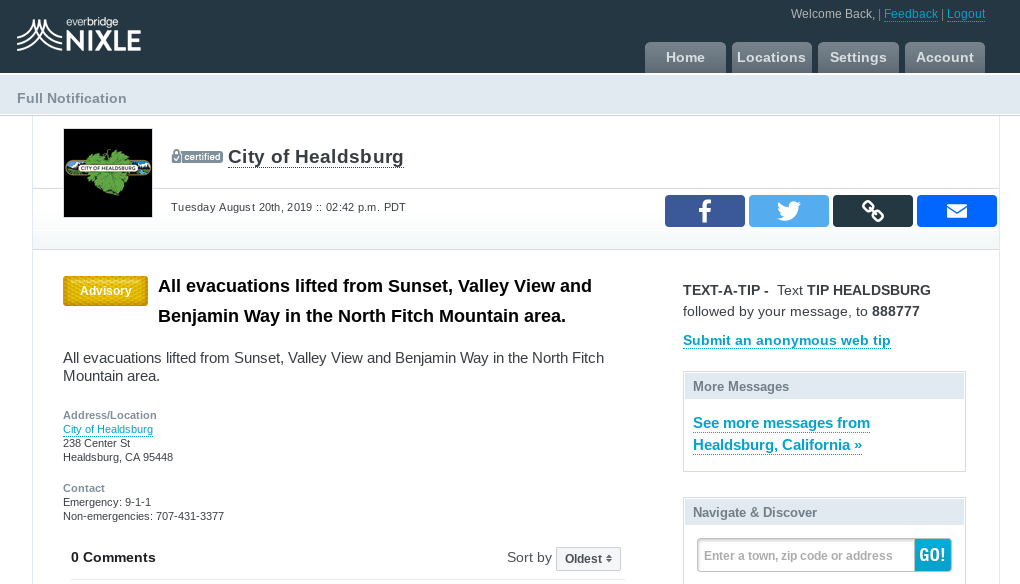See more messages from Healdsburg, California
The height and width of the screenshot is (584, 1020).
(781, 434)
